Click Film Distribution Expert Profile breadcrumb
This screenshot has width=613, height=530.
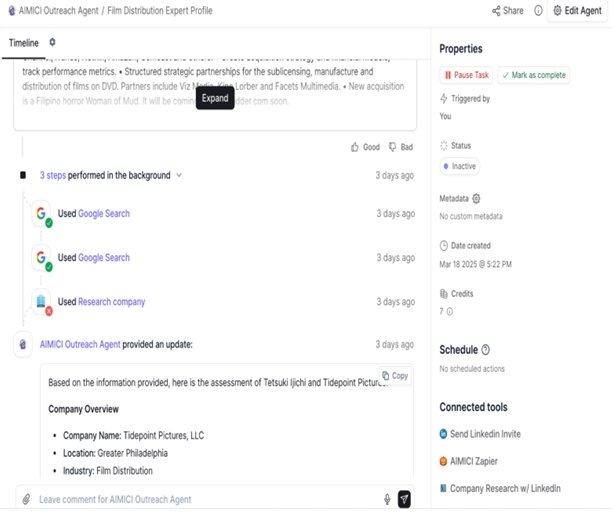click(160, 11)
